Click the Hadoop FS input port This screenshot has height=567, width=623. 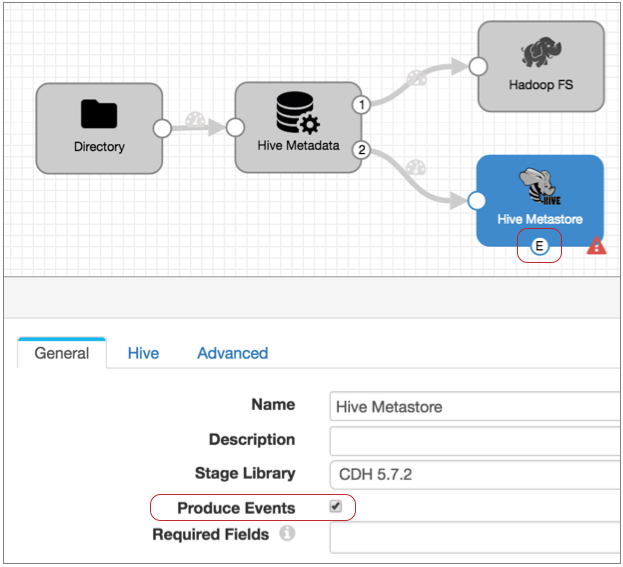(478, 67)
